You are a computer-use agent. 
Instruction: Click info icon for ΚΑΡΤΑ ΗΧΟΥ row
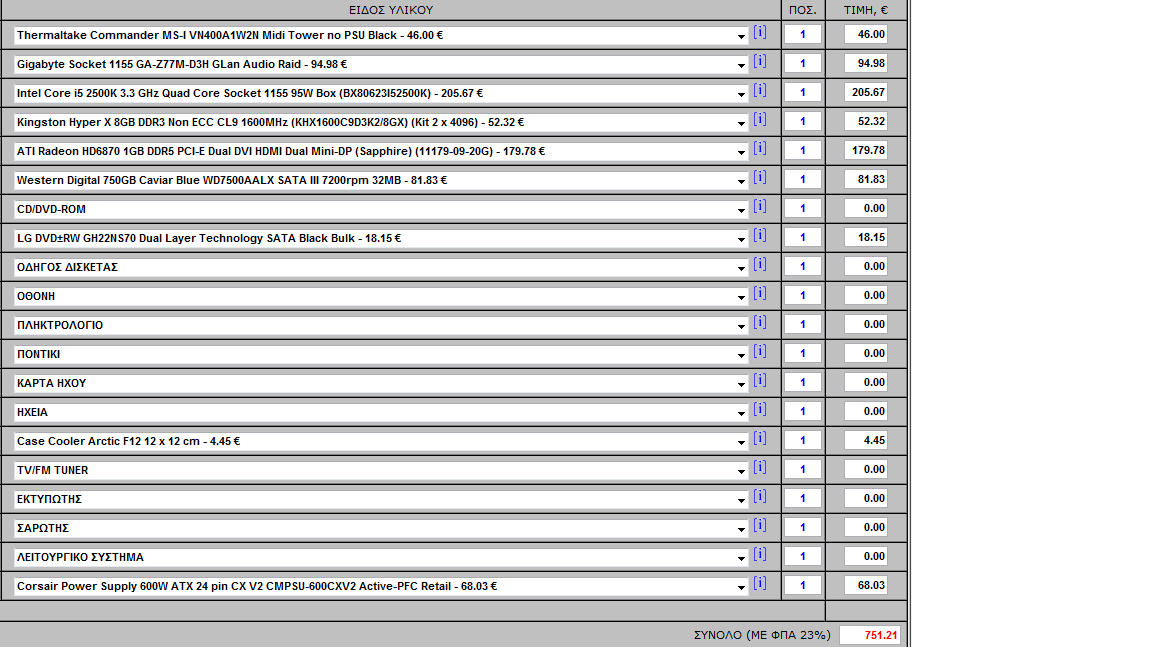(x=760, y=381)
